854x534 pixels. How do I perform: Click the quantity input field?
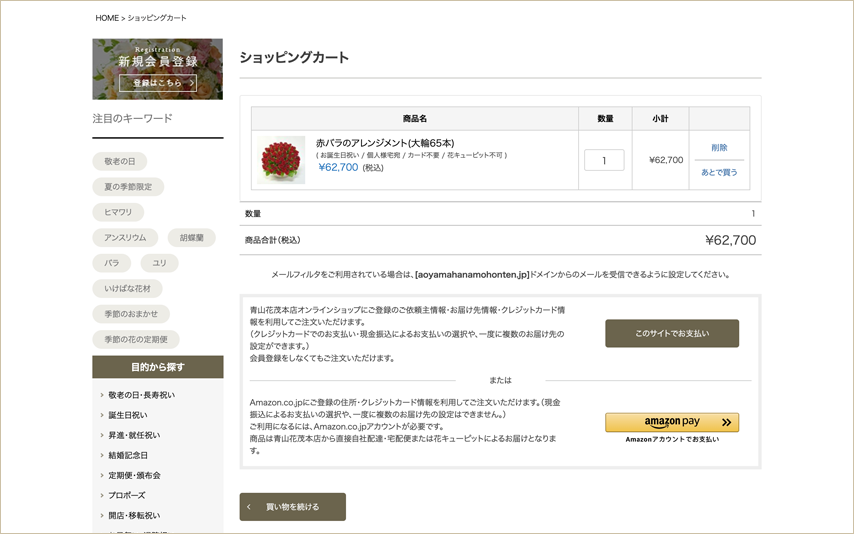pyautogui.click(x=604, y=160)
